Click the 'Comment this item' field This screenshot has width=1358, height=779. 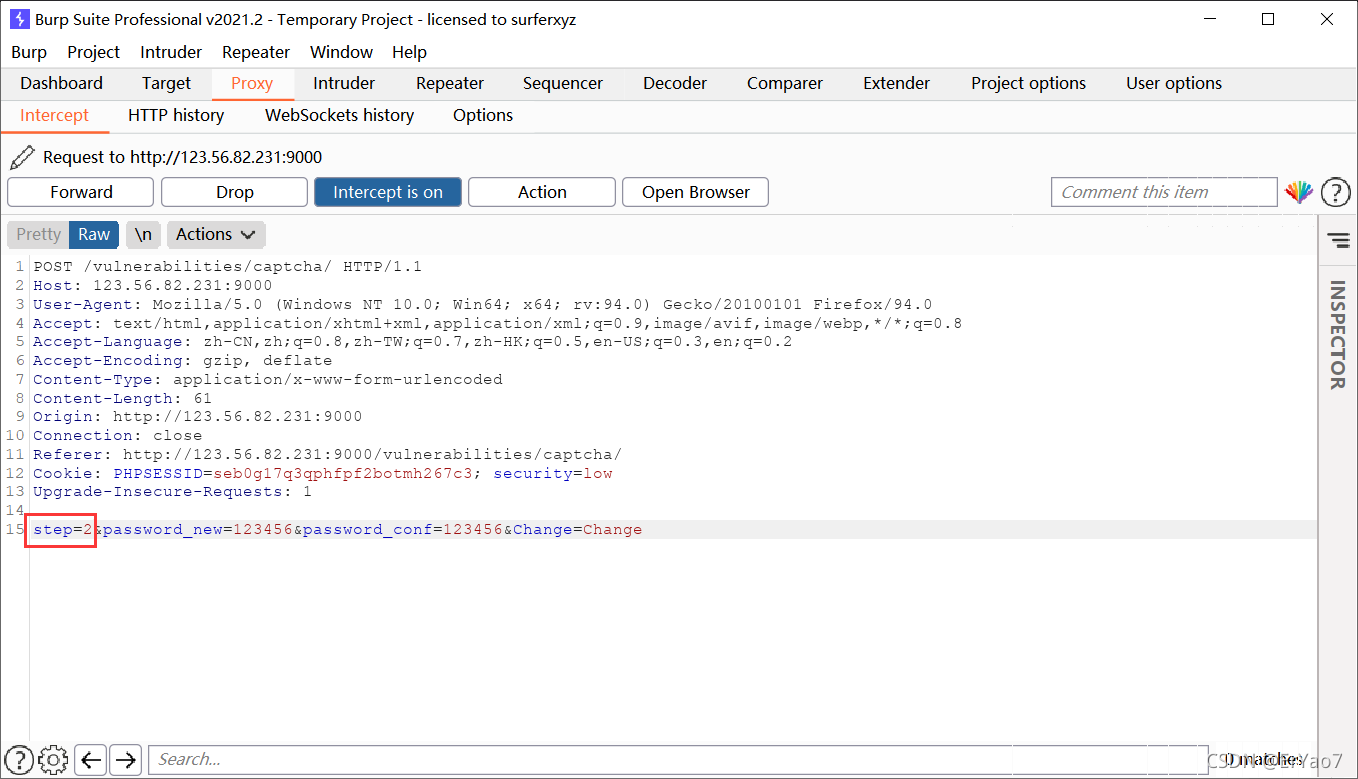pos(1164,192)
